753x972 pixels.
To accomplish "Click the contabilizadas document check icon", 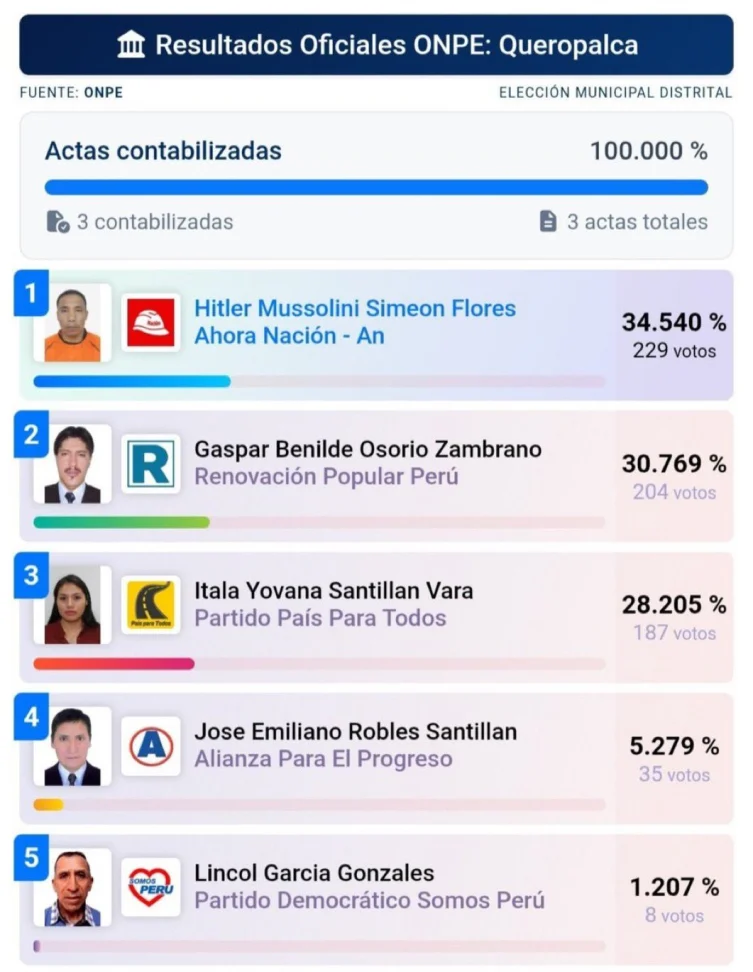I will (x=58, y=222).
